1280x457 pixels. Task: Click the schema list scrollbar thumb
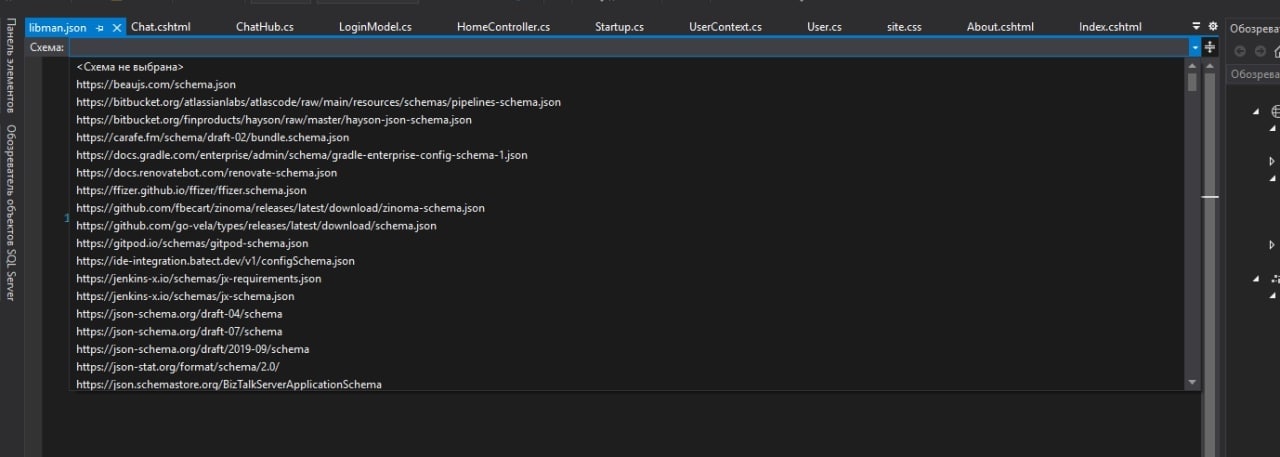(1192, 82)
